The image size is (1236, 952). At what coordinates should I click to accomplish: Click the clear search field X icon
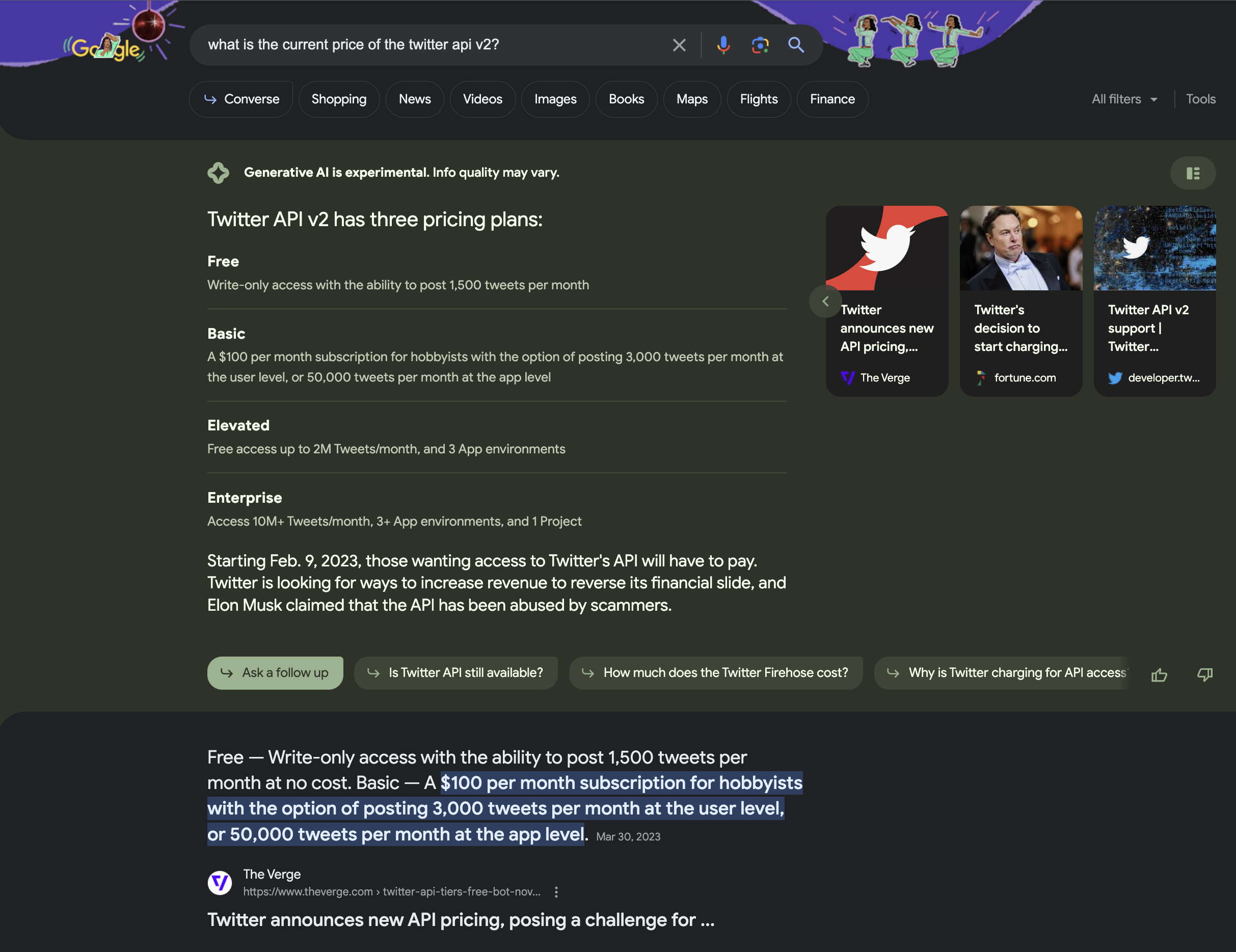[x=676, y=44]
